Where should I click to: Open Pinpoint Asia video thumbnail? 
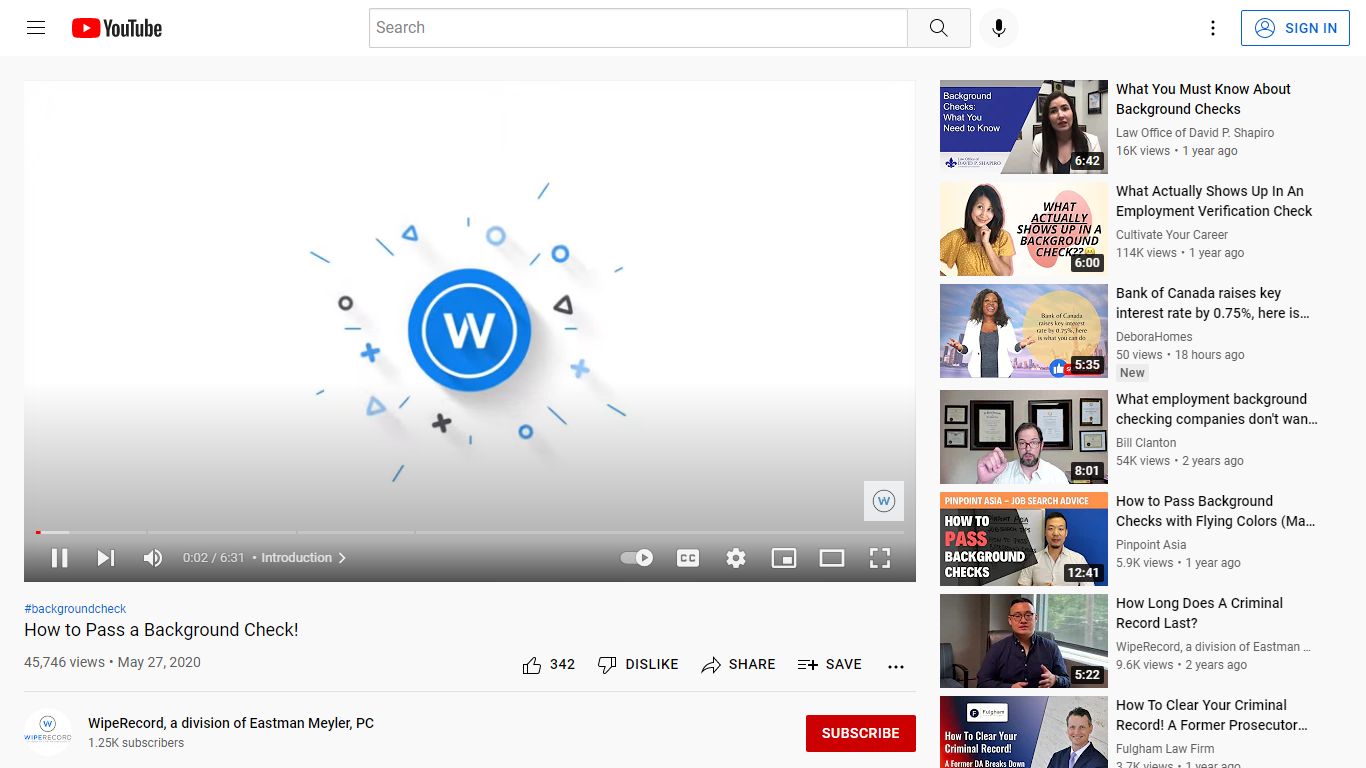[x=1024, y=539]
